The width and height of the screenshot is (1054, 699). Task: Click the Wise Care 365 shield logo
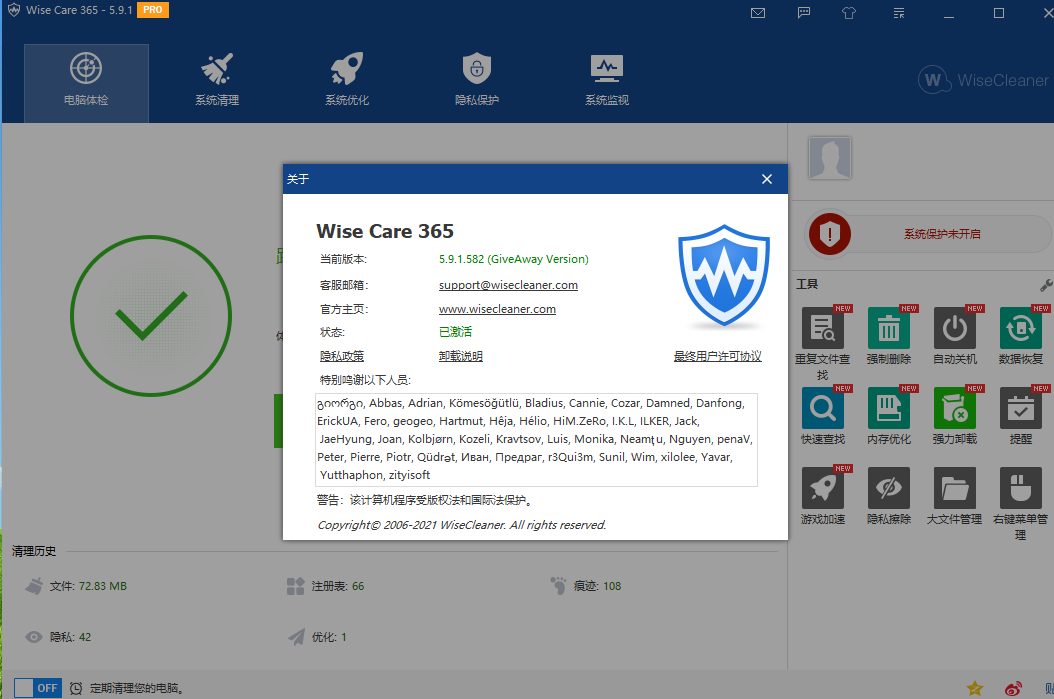tap(723, 276)
